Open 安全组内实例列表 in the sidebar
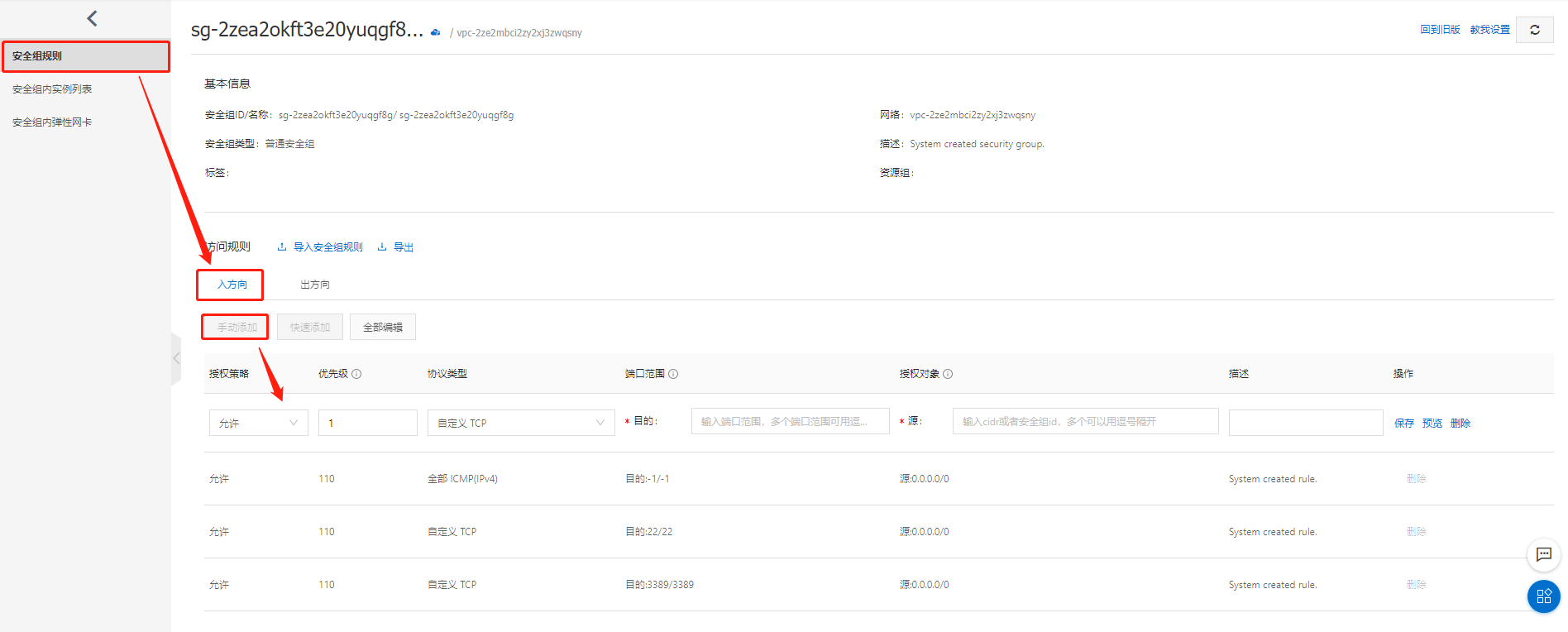Screen dimensions: 1568x632 tap(52, 89)
